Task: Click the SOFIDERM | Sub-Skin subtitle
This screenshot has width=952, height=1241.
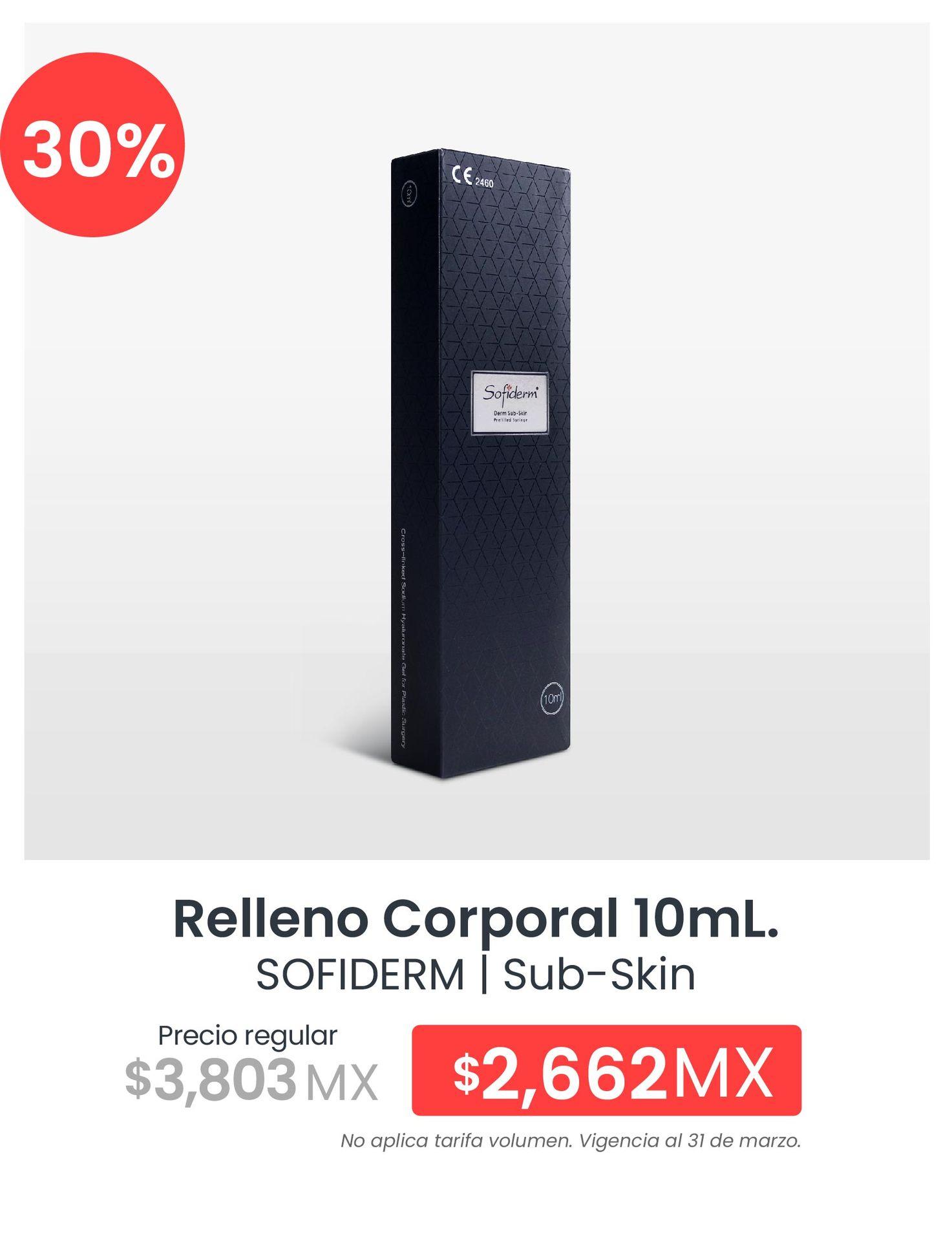Action: click(476, 975)
